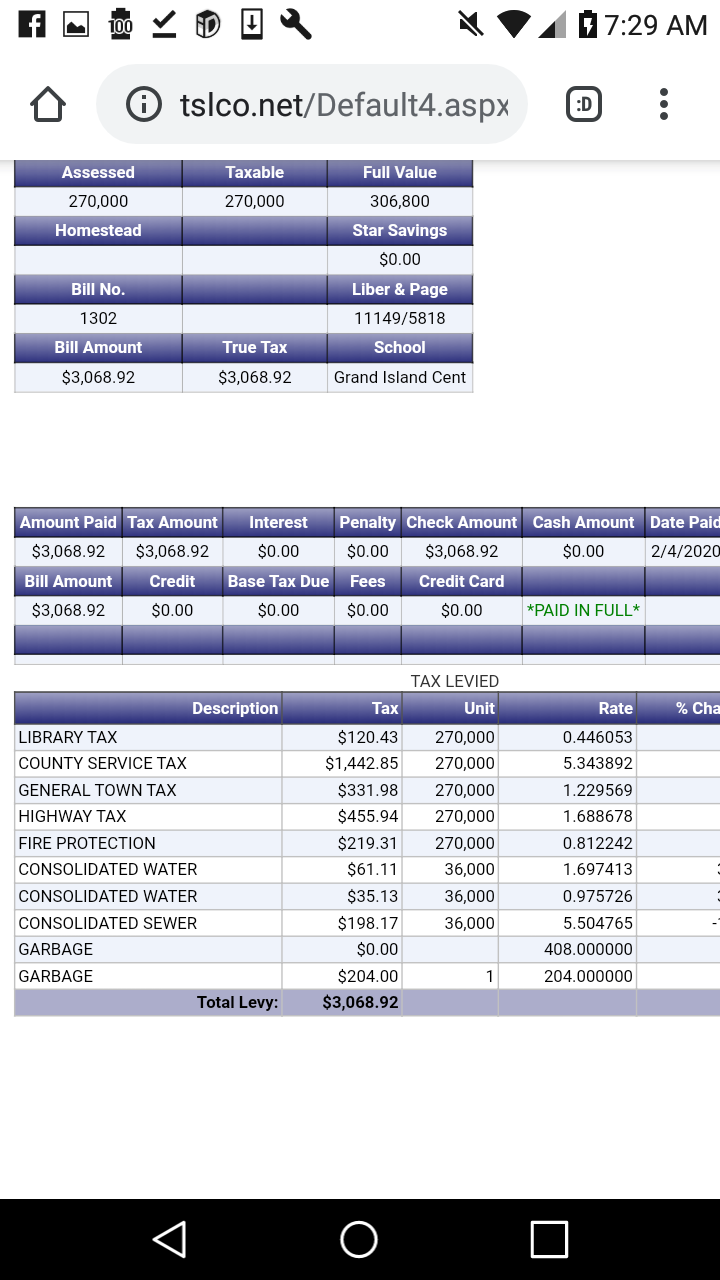Screen dimensions: 720x1280
Task: Tap the Android recent apps square button
Action: tap(549, 1239)
